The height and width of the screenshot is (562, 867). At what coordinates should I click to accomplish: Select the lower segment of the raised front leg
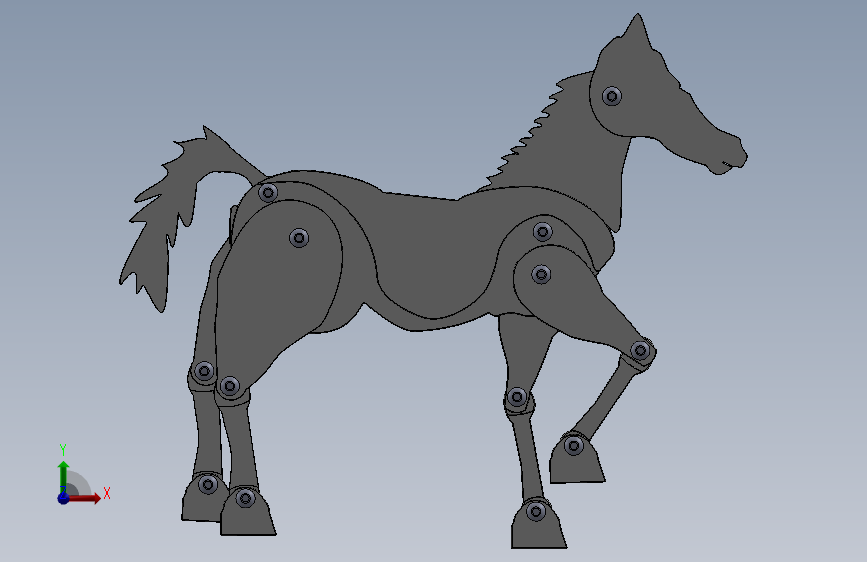608,398
